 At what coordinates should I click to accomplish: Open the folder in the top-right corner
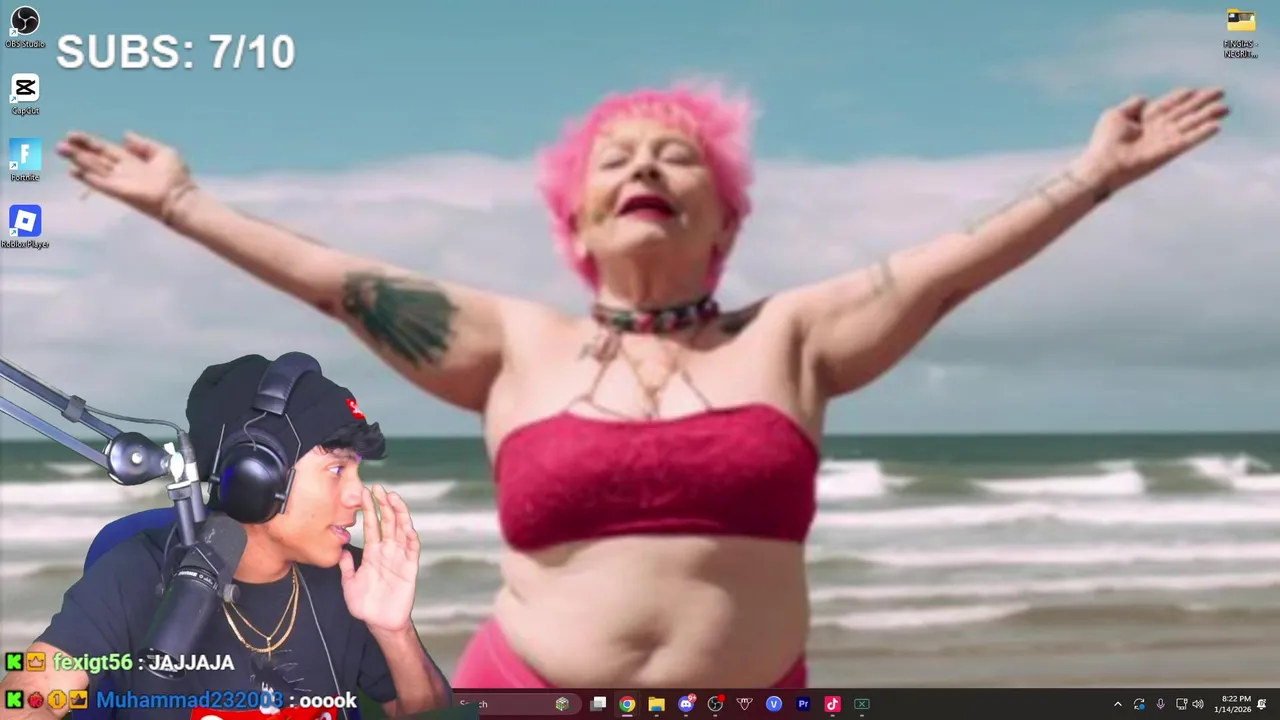[x=1241, y=33]
